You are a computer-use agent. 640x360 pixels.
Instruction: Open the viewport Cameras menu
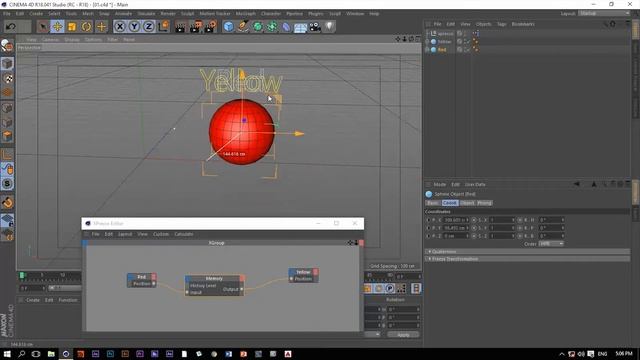point(51,40)
